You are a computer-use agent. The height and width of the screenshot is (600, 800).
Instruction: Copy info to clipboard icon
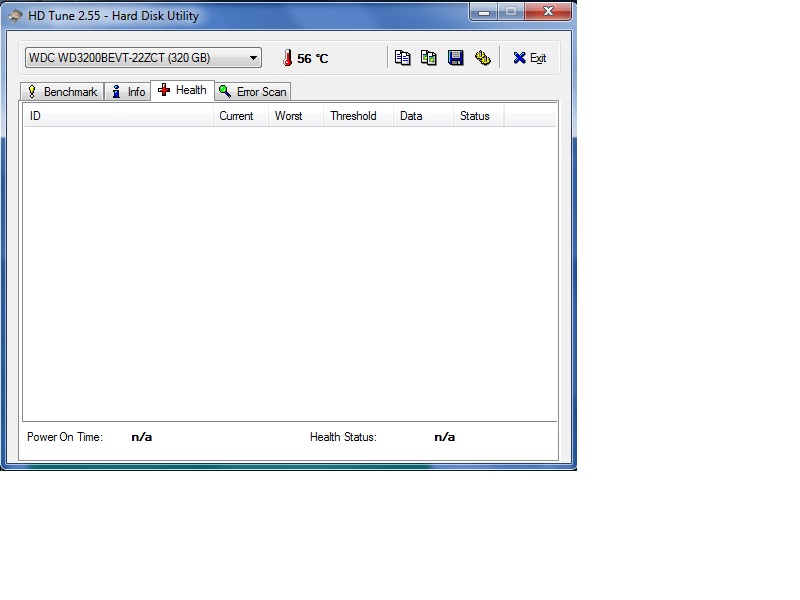[x=403, y=58]
